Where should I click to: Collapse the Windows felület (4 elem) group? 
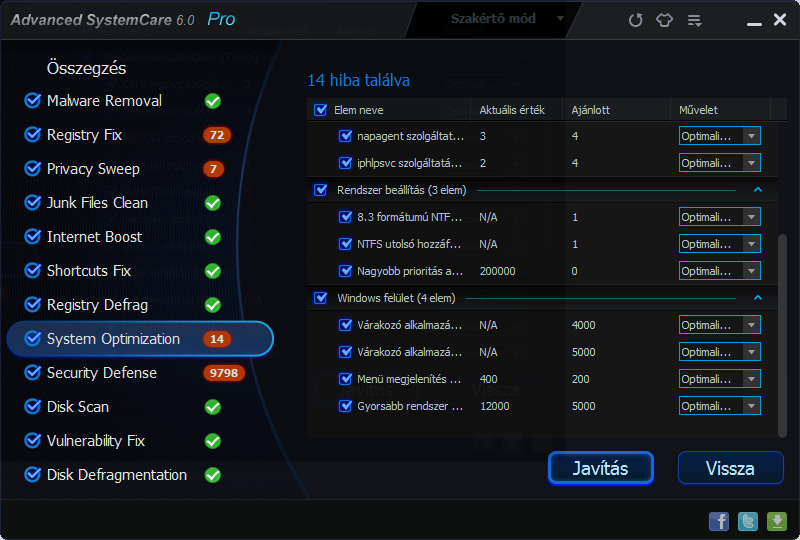click(758, 298)
